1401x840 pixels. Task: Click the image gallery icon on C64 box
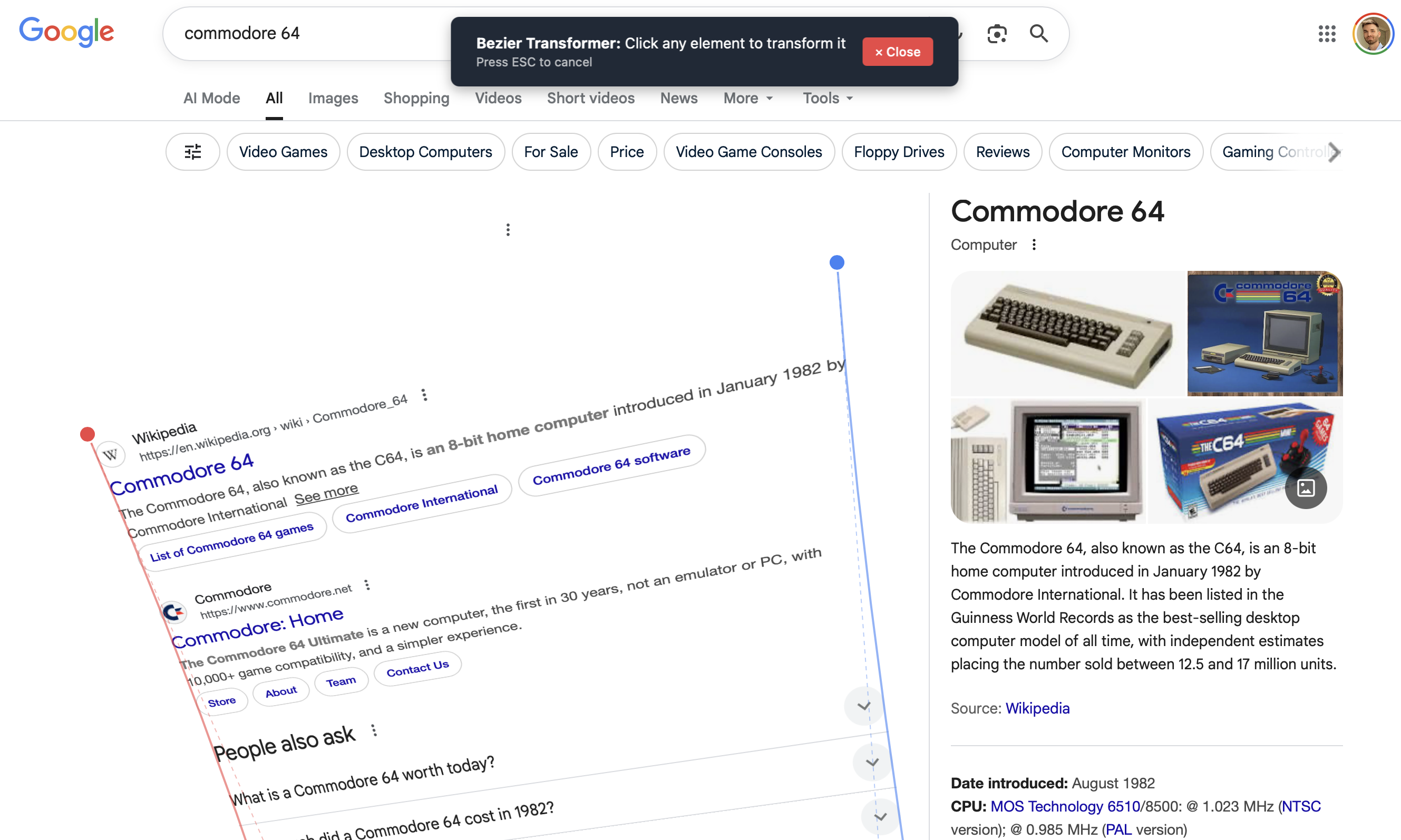click(1306, 488)
